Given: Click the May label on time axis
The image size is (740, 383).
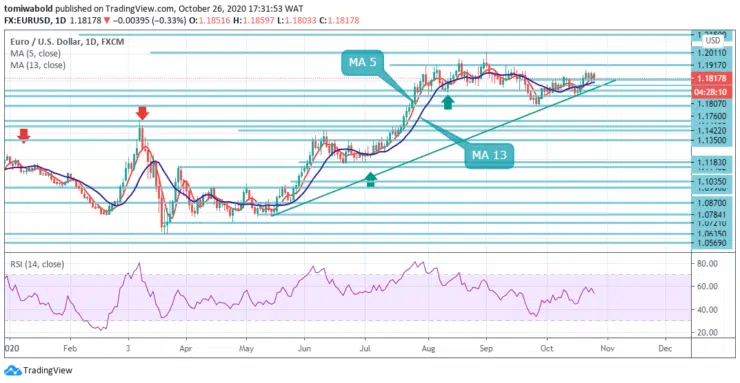Looking at the screenshot, I should (246, 350).
